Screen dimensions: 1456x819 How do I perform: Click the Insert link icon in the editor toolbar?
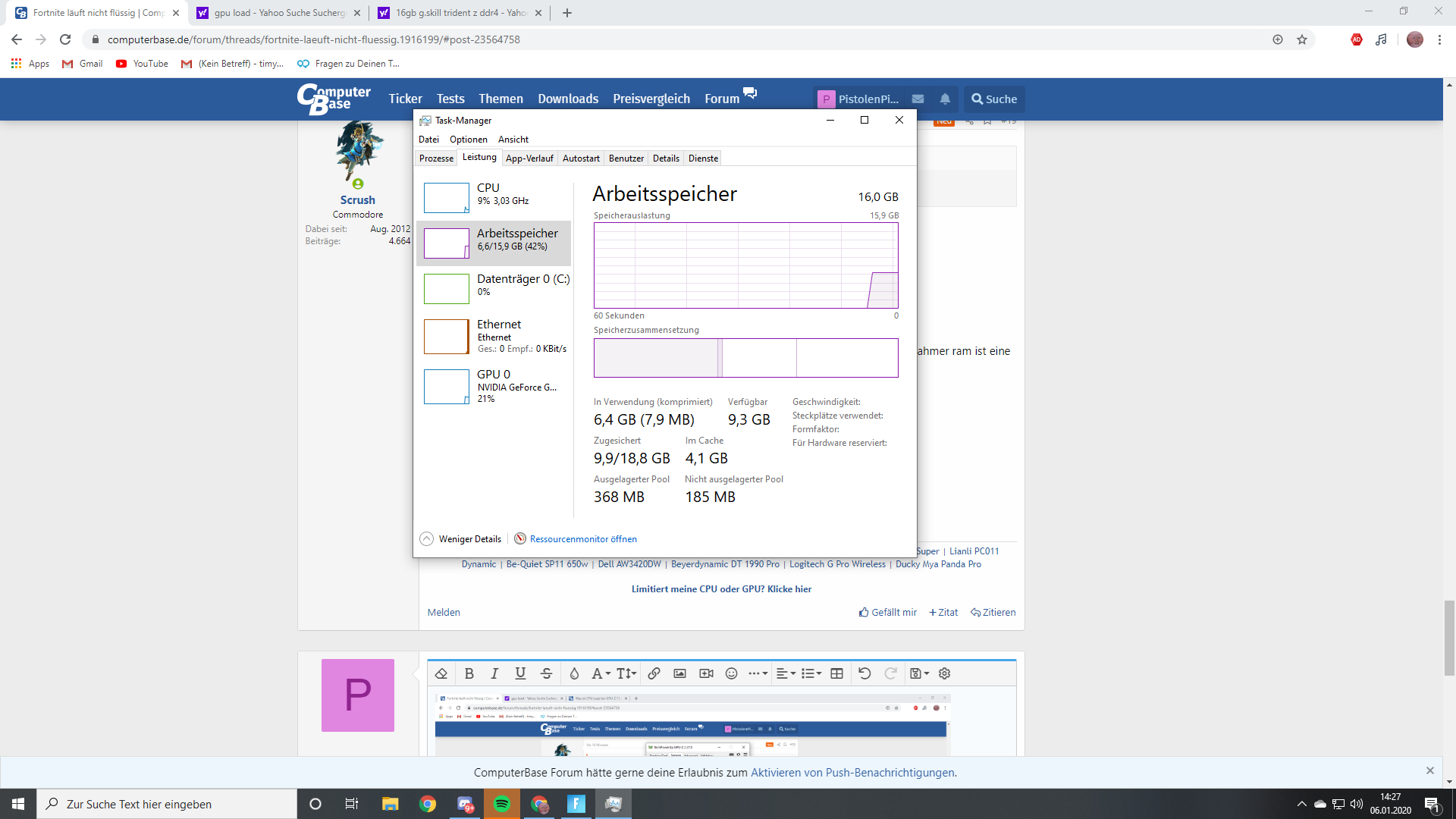point(653,673)
